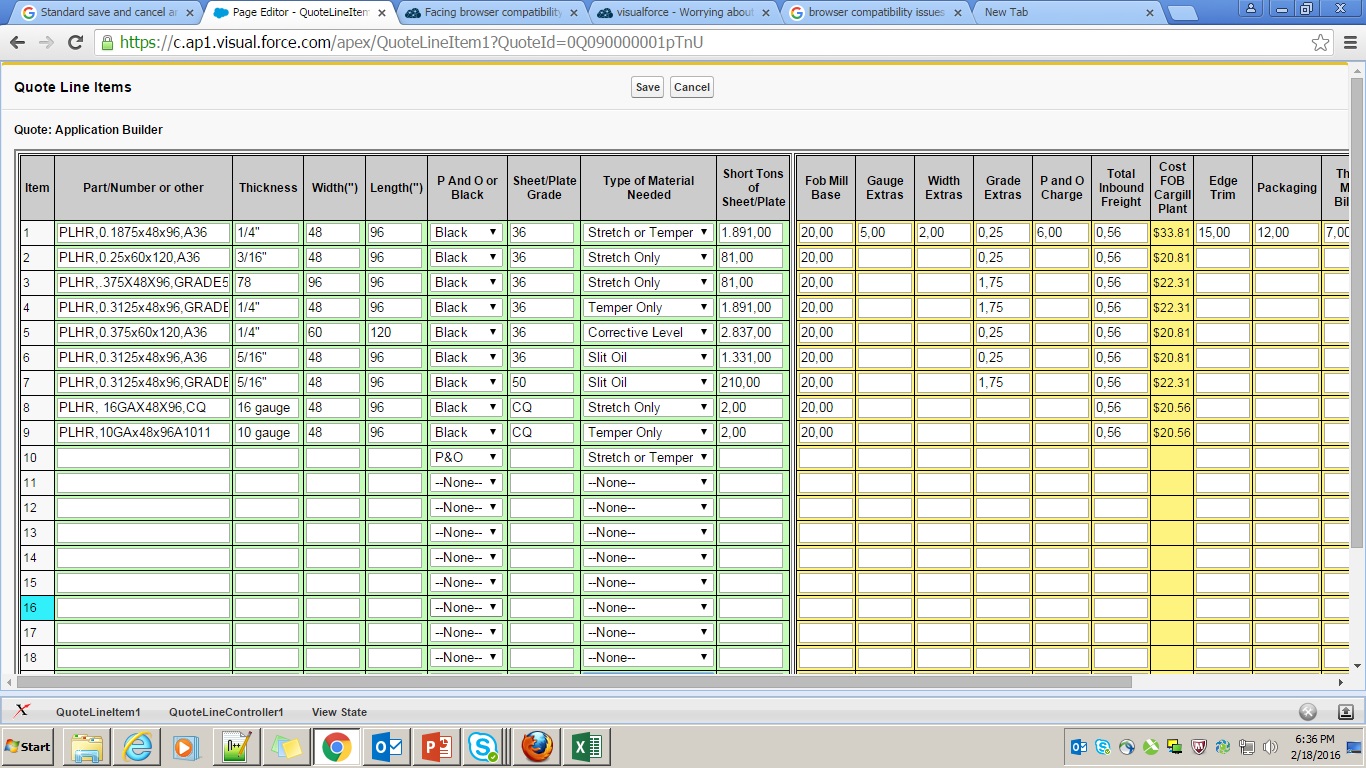Open Outlook from the taskbar
Screen dimensions: 1366x768
[x=386, y=747]
